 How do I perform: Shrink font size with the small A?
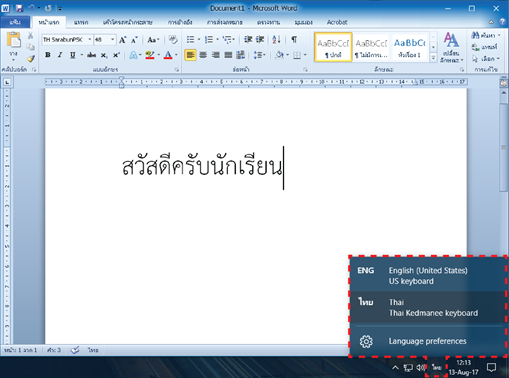click(x=134, y=40)
